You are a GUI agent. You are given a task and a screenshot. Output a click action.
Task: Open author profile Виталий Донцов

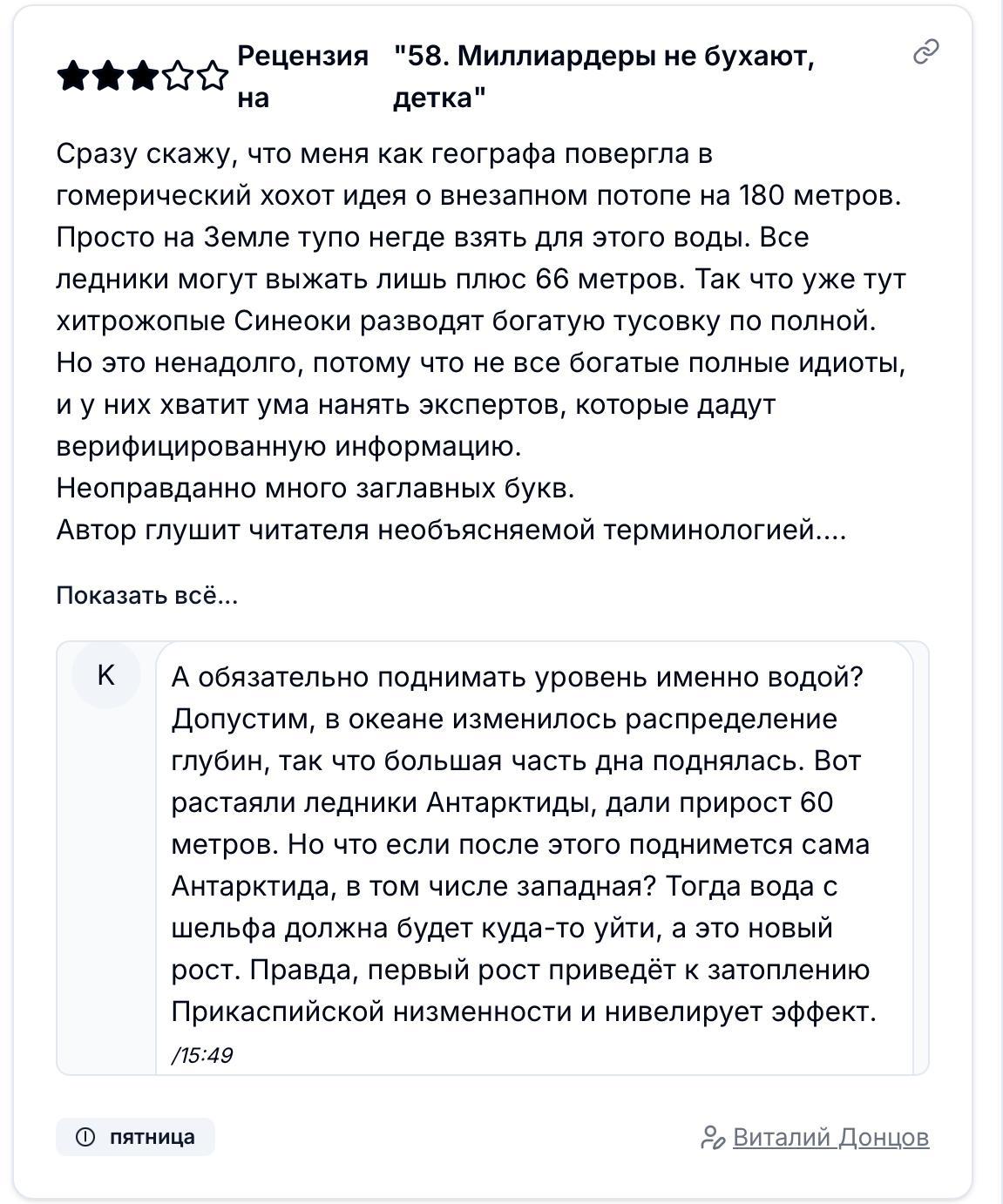(x=830, y=1137)
